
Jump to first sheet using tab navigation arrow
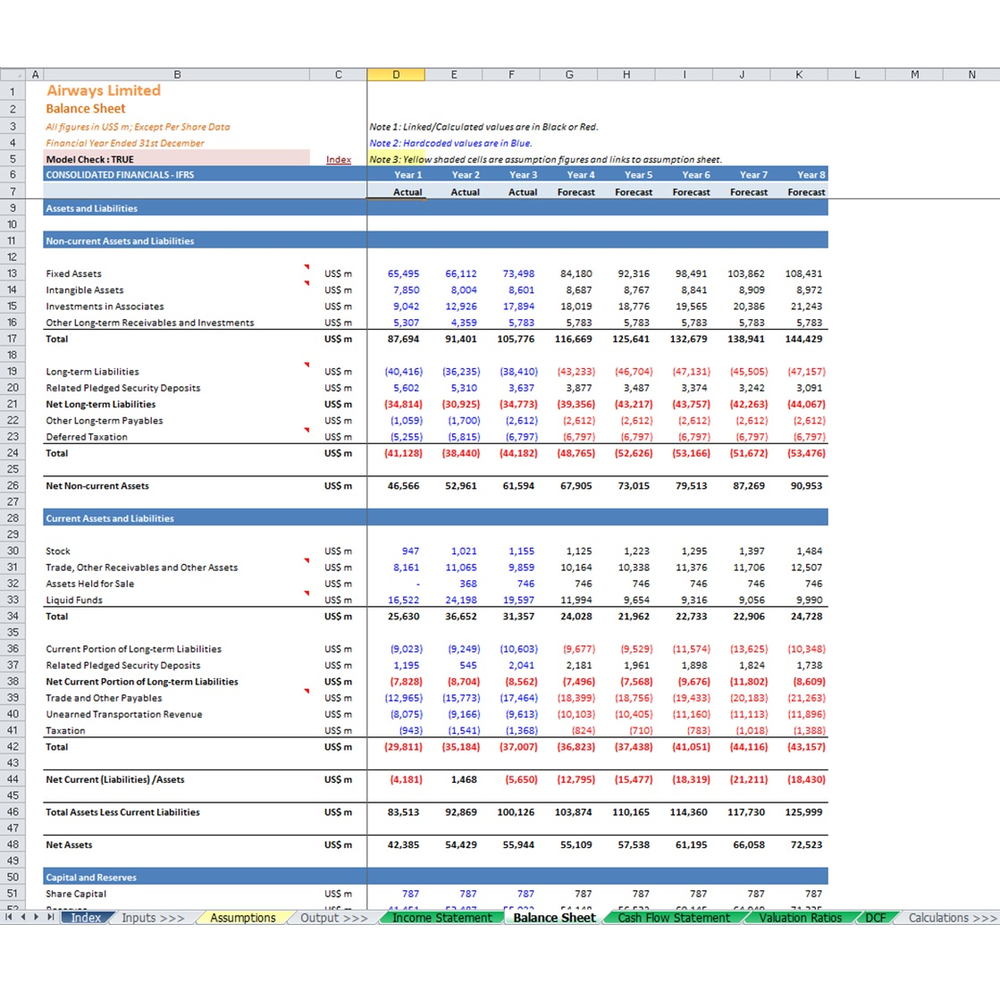tap(8, 917)
